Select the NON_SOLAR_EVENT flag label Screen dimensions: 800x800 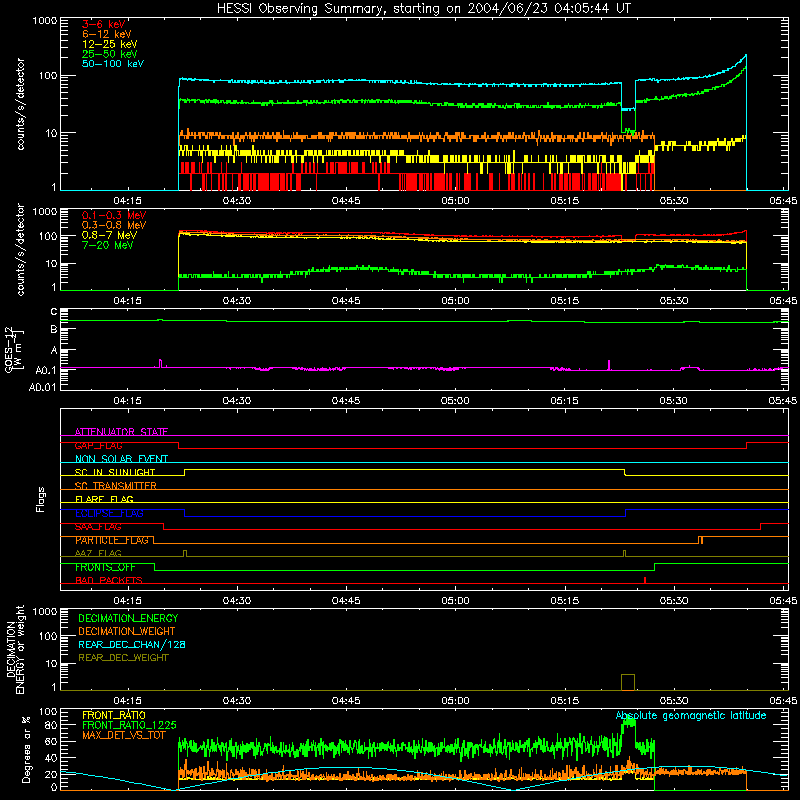click(121, 459)
